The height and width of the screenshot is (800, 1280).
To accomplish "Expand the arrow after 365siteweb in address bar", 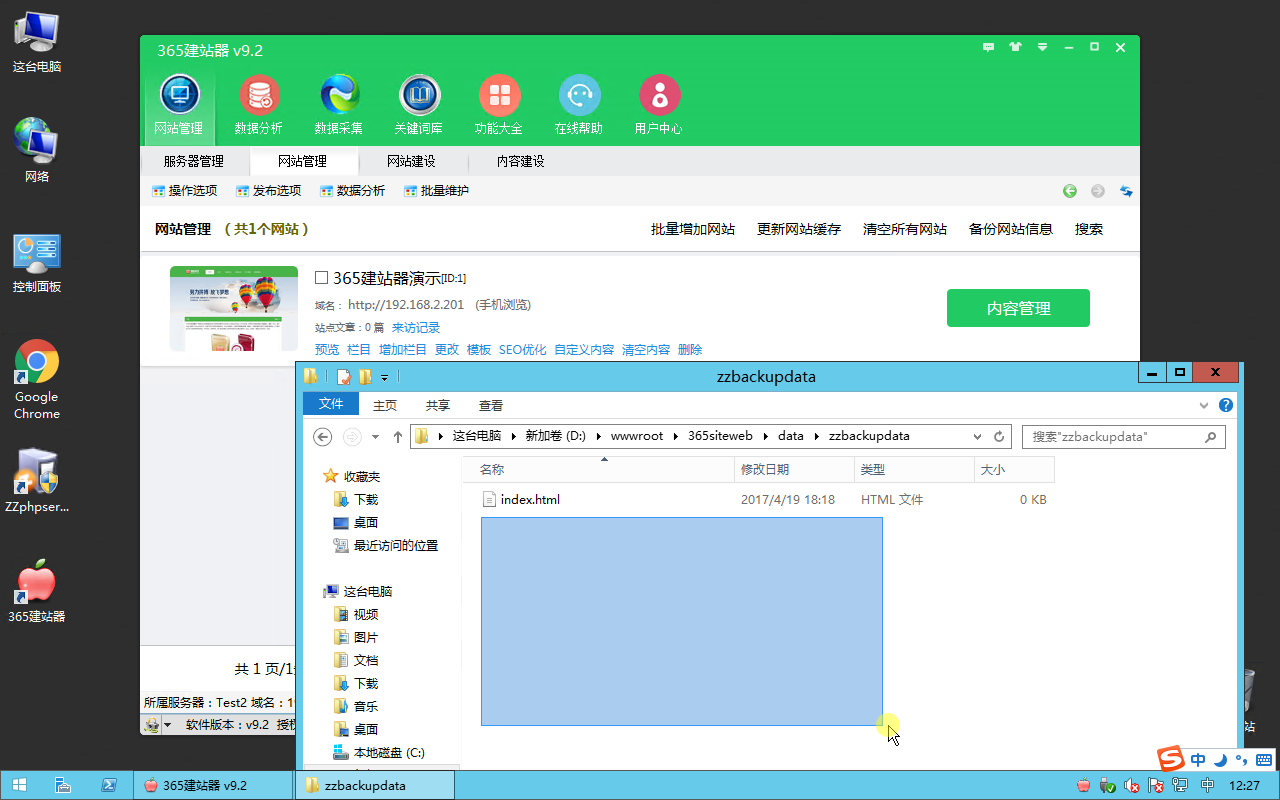I will pyautogui.click(x=766, y=436).
